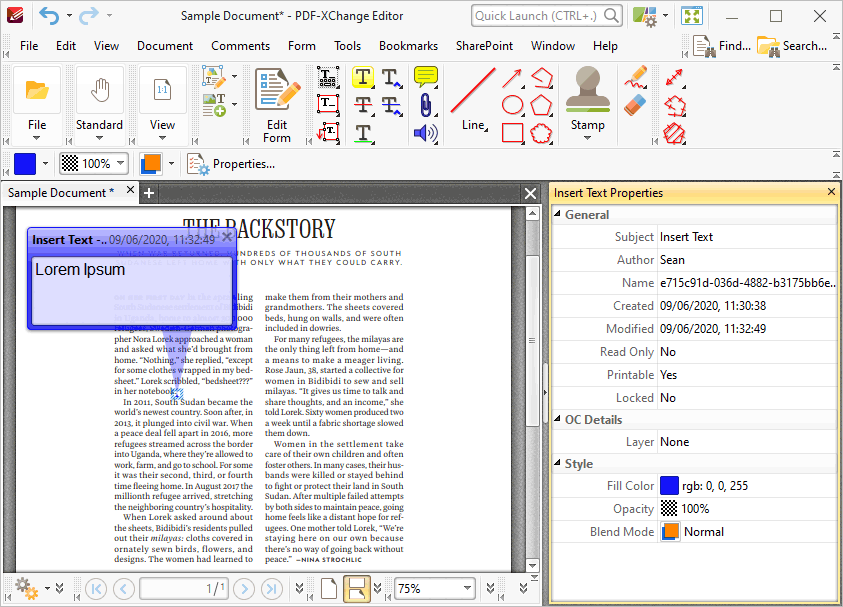Select the Underline Text tool
Viewport: 843px width, 607px height.
pyautogui.click(x=363, y=133)
